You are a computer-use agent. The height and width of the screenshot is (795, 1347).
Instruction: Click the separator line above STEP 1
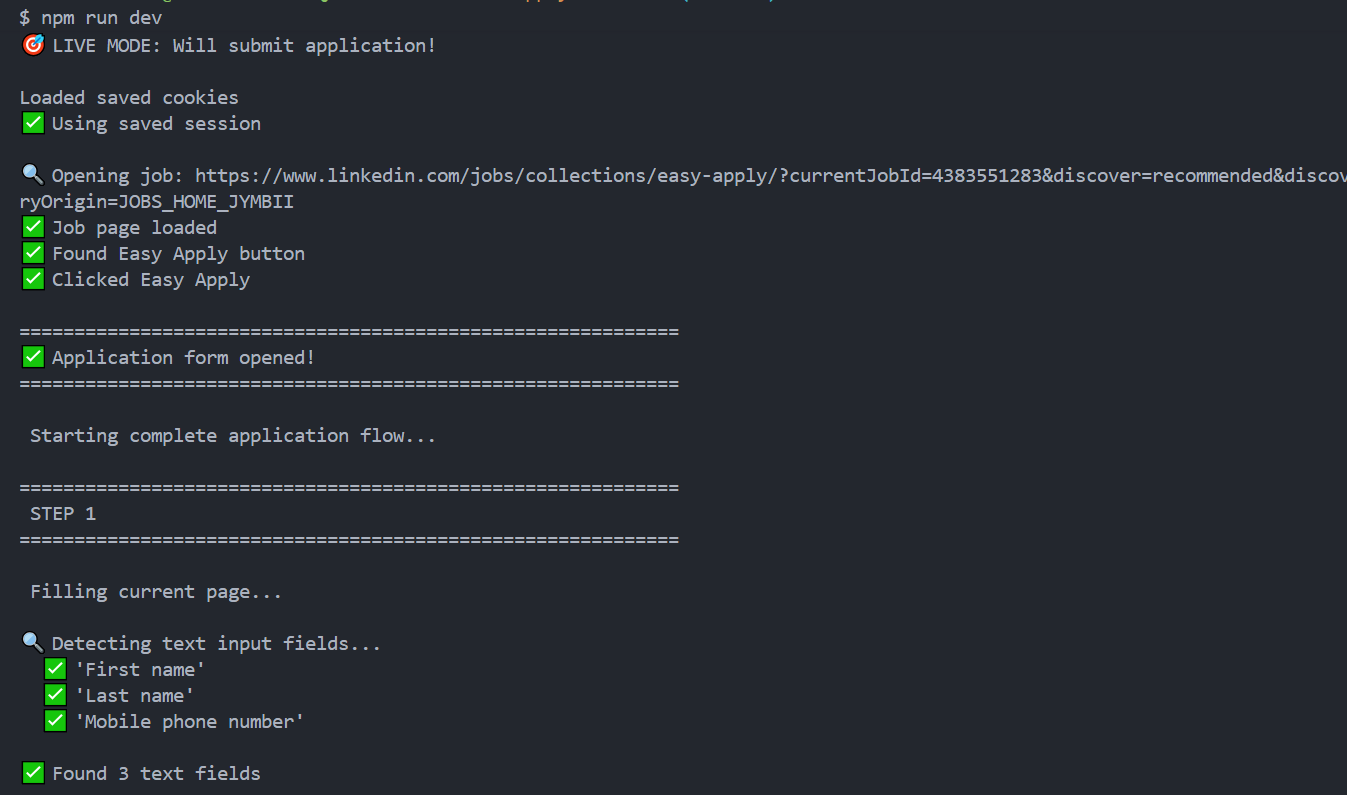pos(349,487)
